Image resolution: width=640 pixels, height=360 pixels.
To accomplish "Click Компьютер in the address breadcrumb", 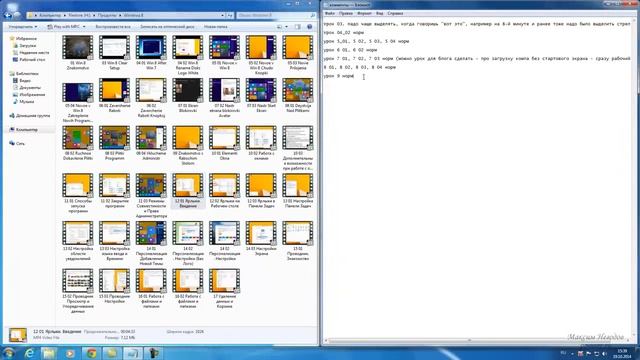I will pos(50,15).
